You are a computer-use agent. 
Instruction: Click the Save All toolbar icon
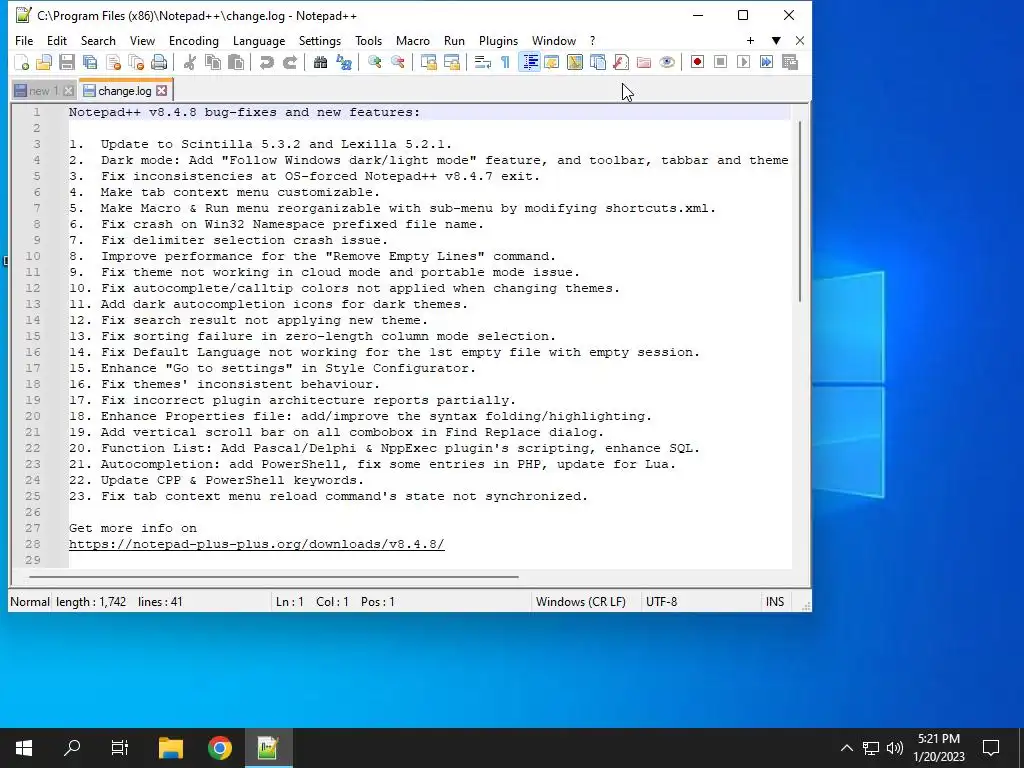(89, 62)
